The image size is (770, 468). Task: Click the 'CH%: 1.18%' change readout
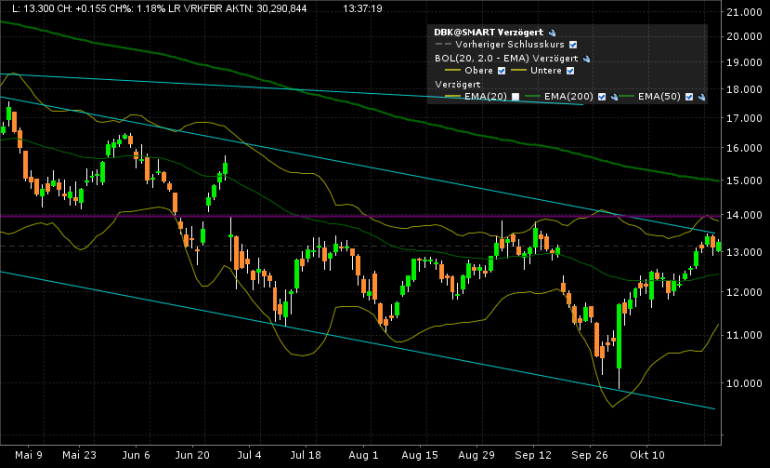pyautogui.click(x=137, y=9)
